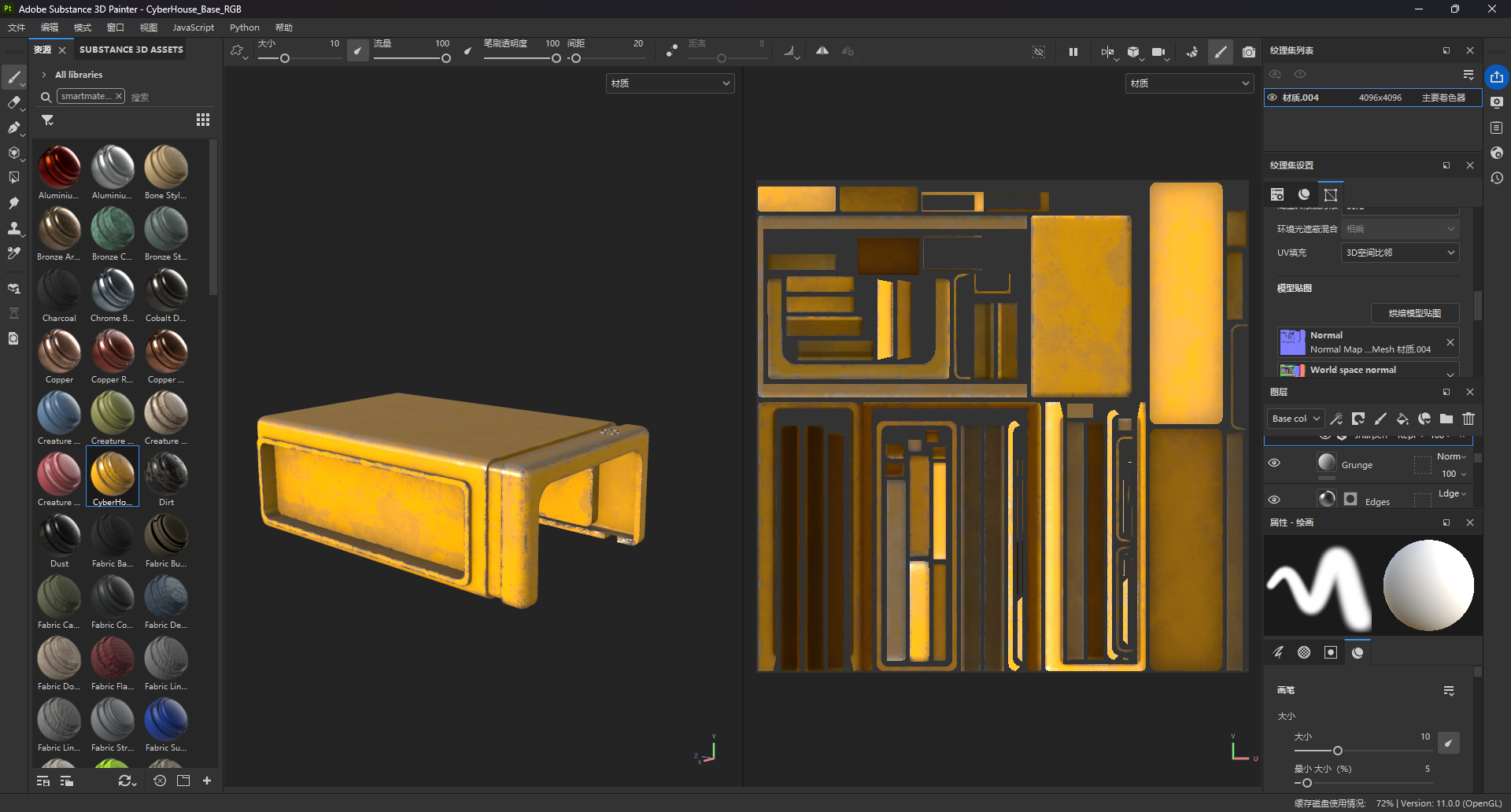Screen dimensions: 1511x812
Task: Add a mask to the layer
Action: [x=1358, y=419]
